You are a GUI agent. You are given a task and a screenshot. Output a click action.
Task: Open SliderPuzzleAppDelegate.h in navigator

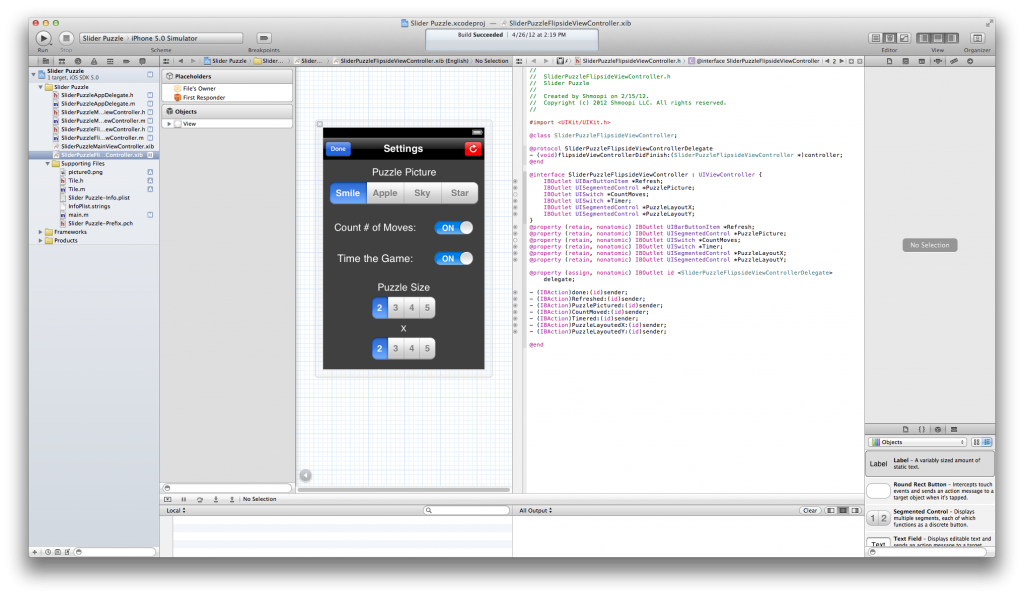(x=97, y=95)
